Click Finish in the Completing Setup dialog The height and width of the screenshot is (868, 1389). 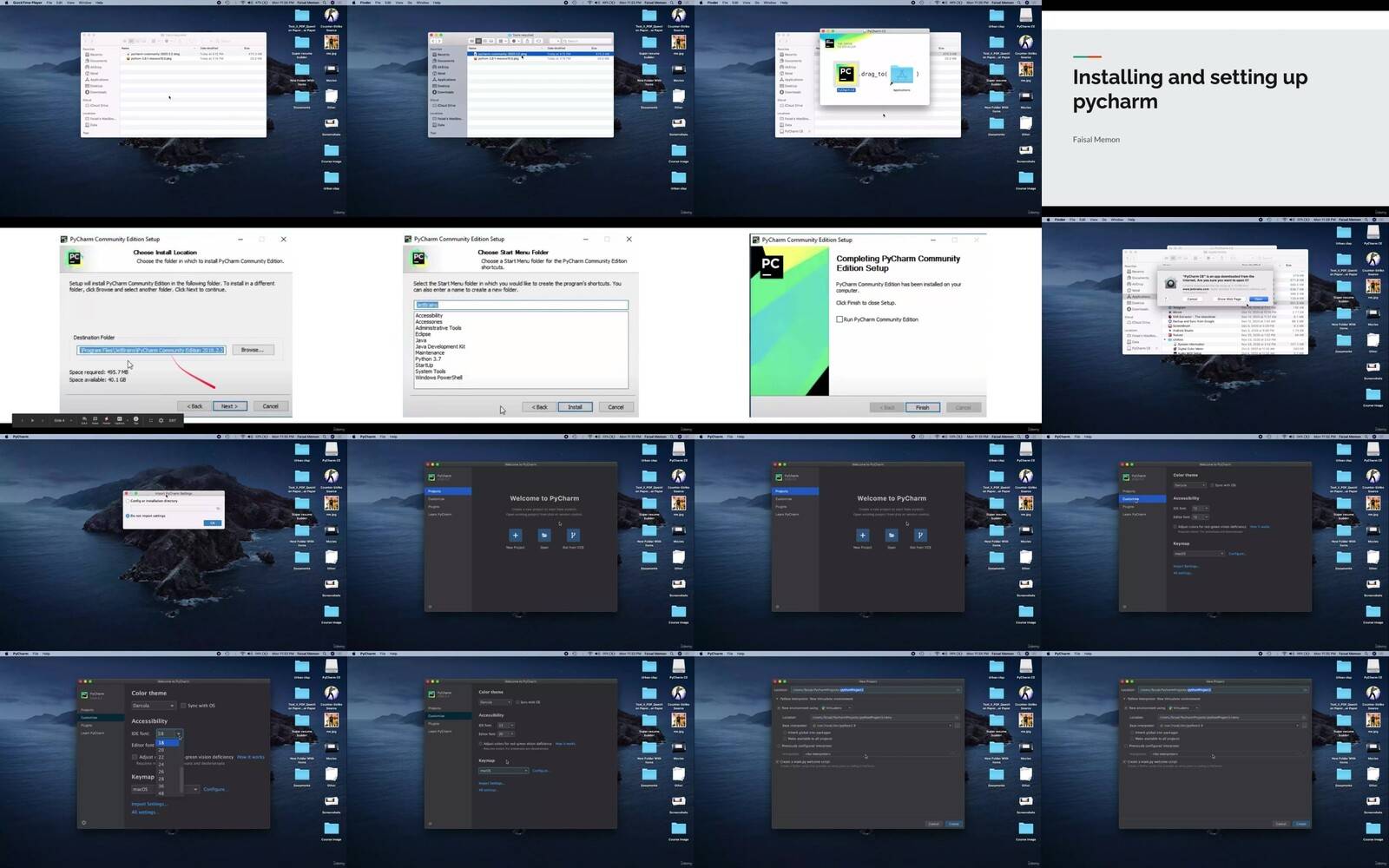point(922,407)
